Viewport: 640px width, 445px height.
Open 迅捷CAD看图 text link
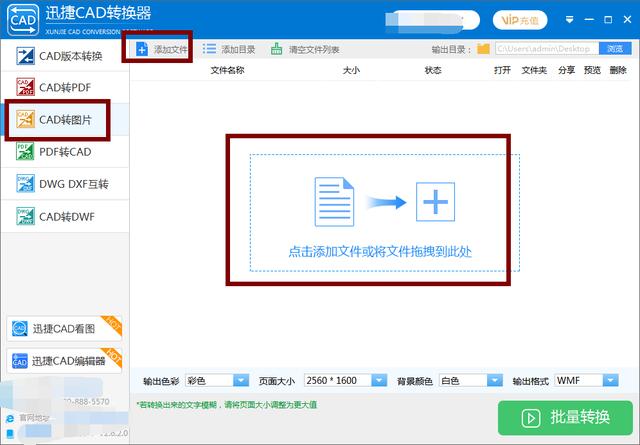tap(64, 329)
